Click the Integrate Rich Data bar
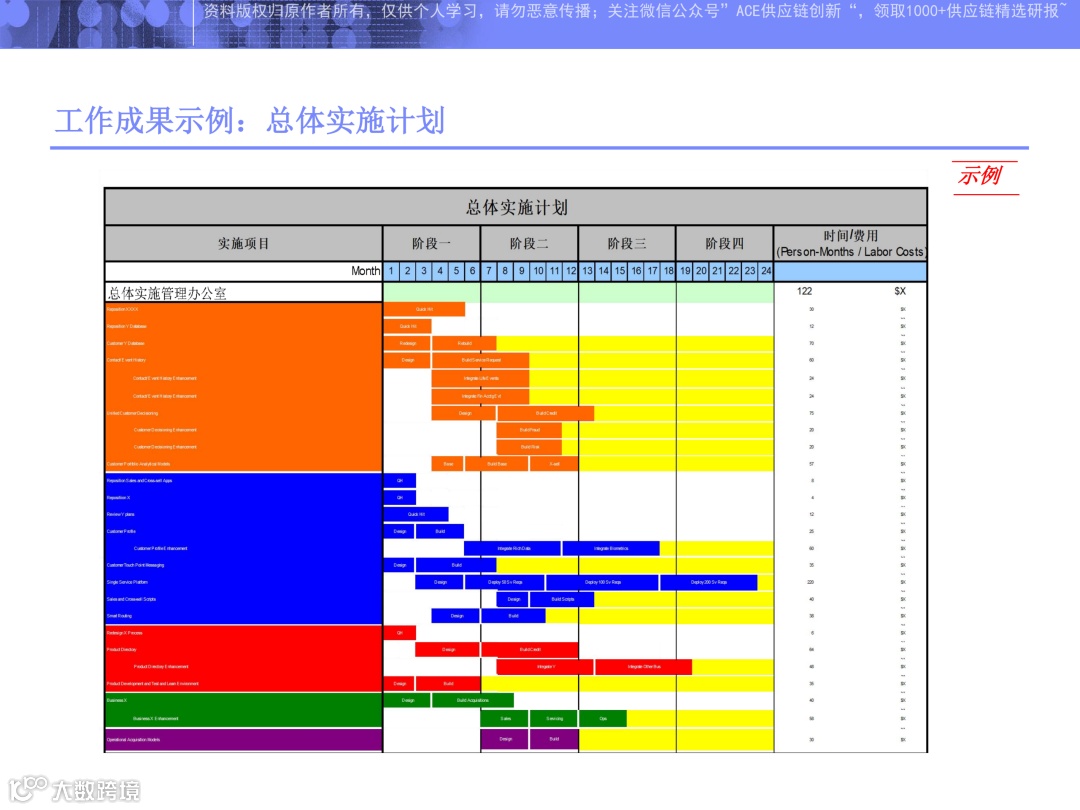The width and height of the screenshot is (1080, 810). click(x=512, y=548)
